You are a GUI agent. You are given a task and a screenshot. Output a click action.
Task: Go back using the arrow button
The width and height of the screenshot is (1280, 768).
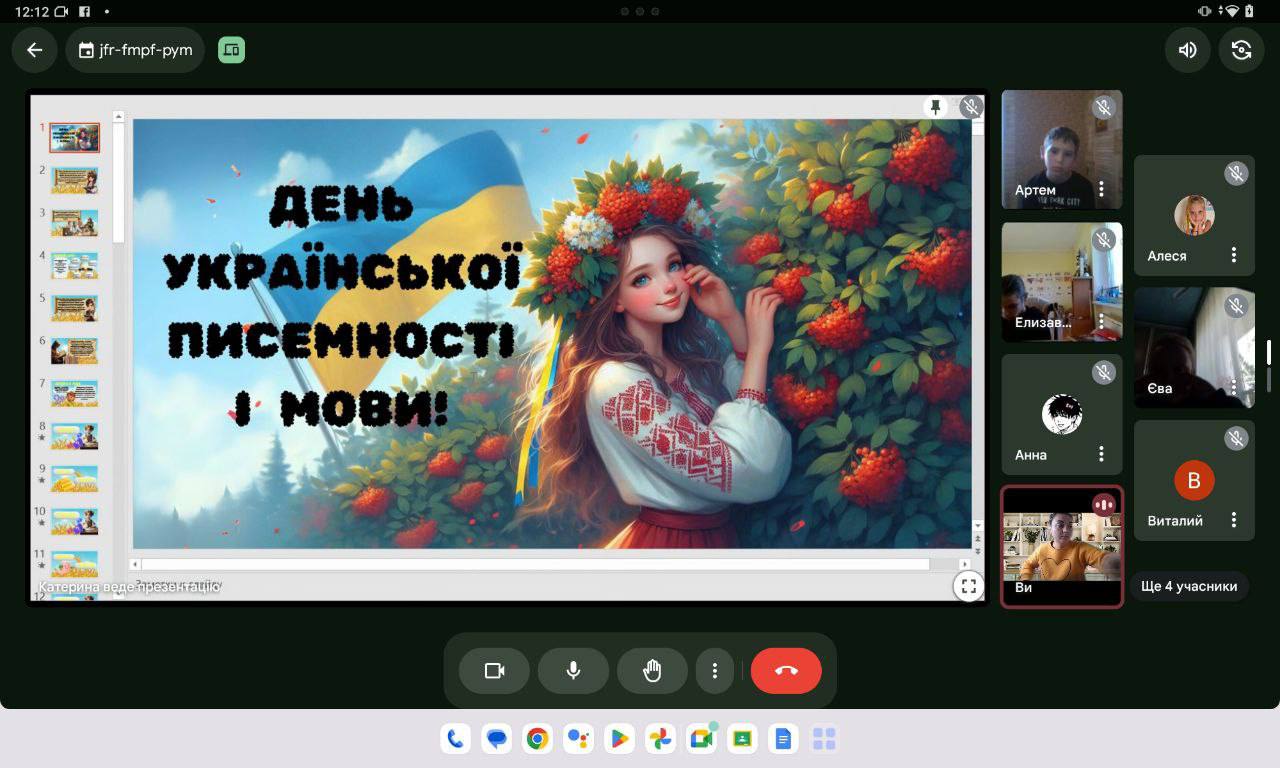click(35, 50)
